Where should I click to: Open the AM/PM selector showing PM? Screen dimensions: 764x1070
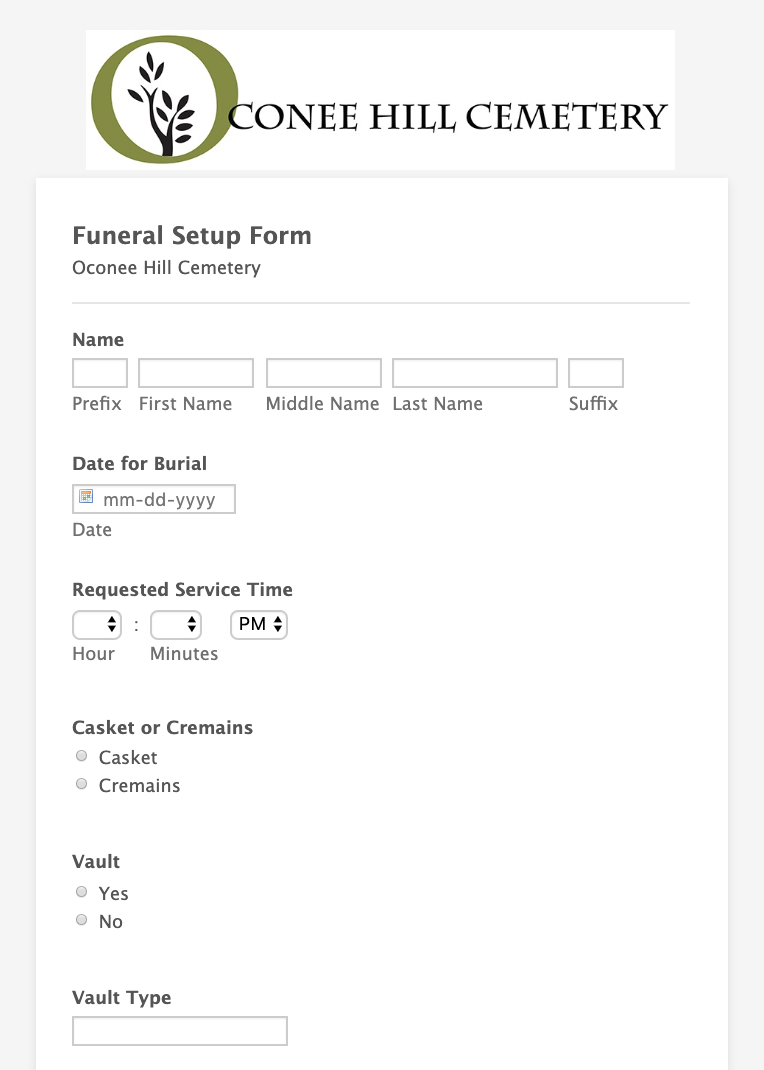click(x=259, y=624)
